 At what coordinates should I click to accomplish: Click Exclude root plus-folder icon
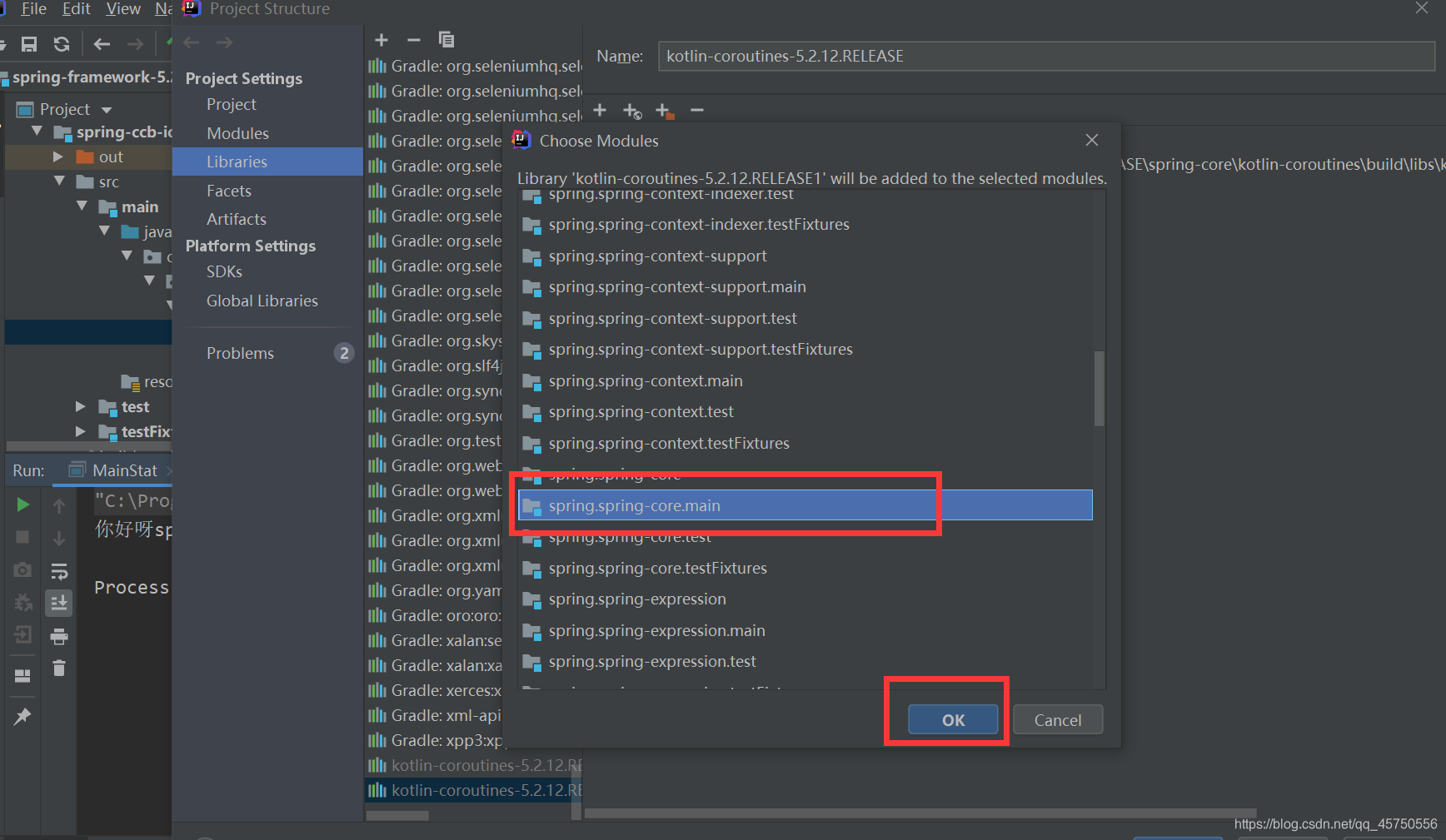(664, 111)
